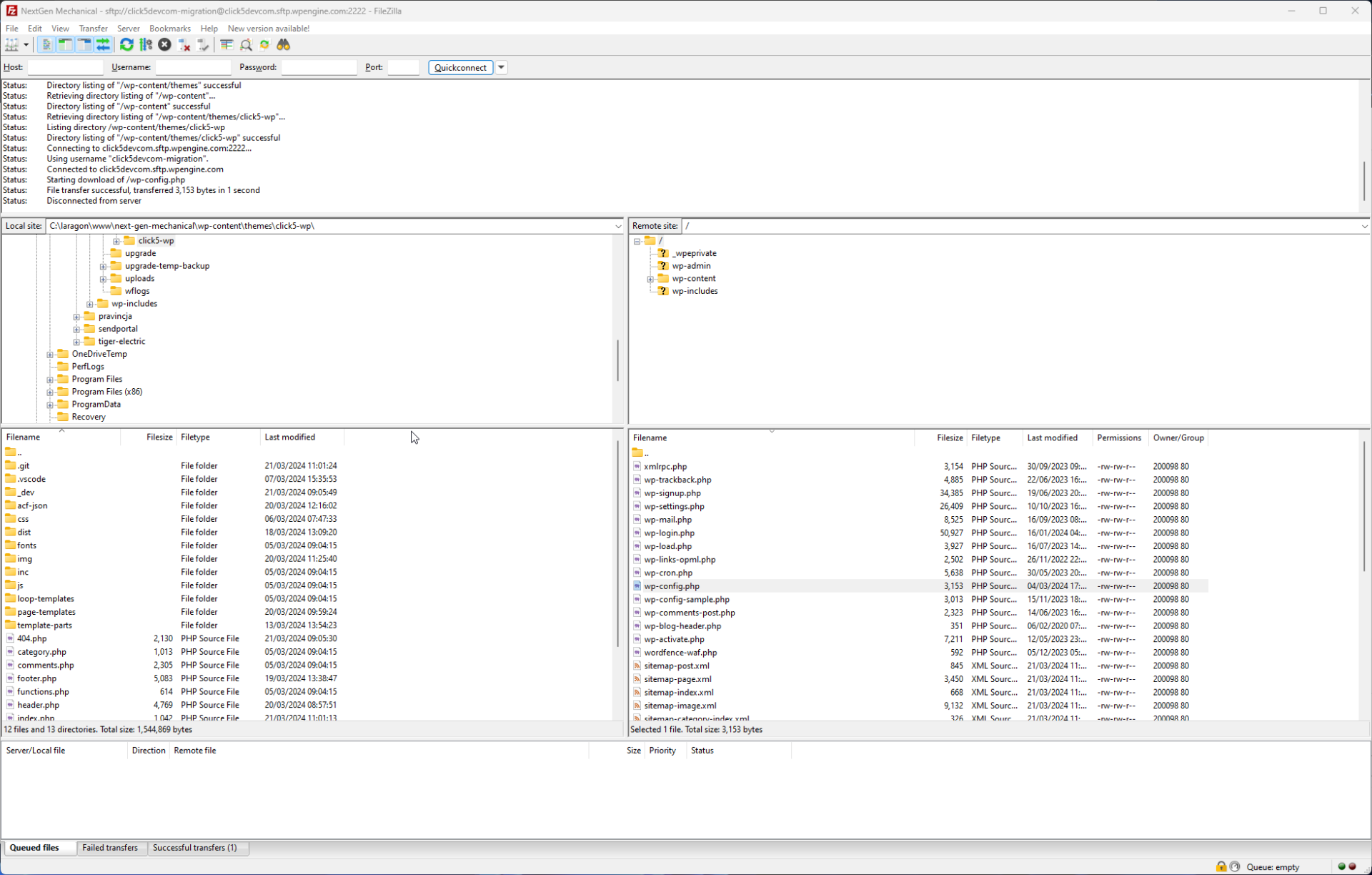The width and height of the screenshot is (1372, 875).
Task: Select OneDriveTemp folder in local tree
Action: (99, 354)
